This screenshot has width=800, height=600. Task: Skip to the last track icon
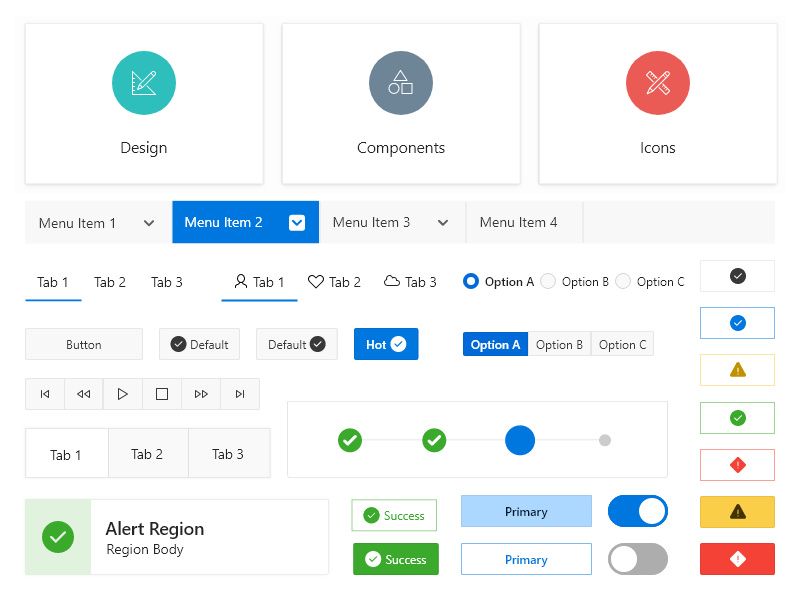(x=240, y=394)
